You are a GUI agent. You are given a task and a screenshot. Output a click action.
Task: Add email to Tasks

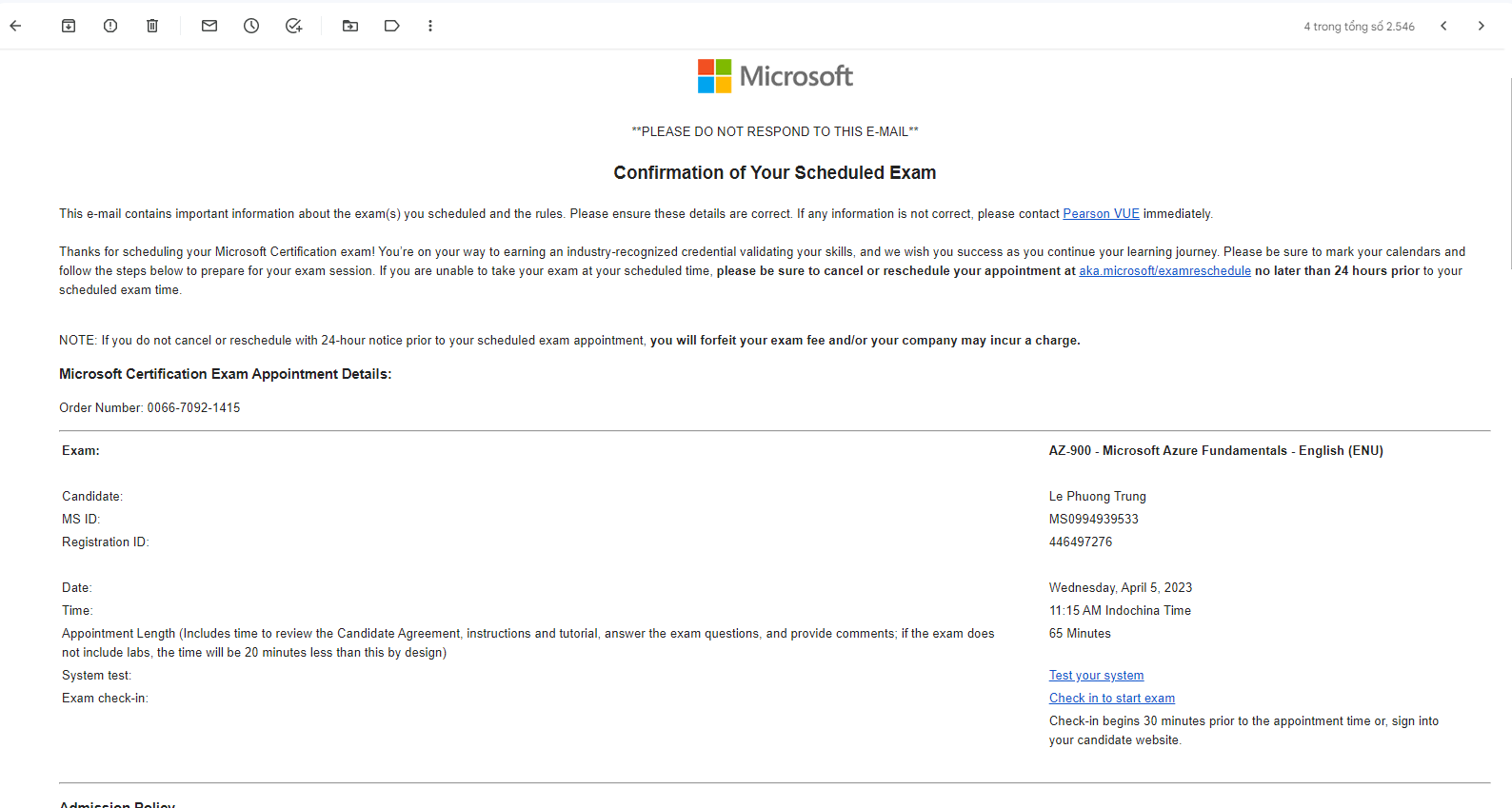click(x=293, y=26)
